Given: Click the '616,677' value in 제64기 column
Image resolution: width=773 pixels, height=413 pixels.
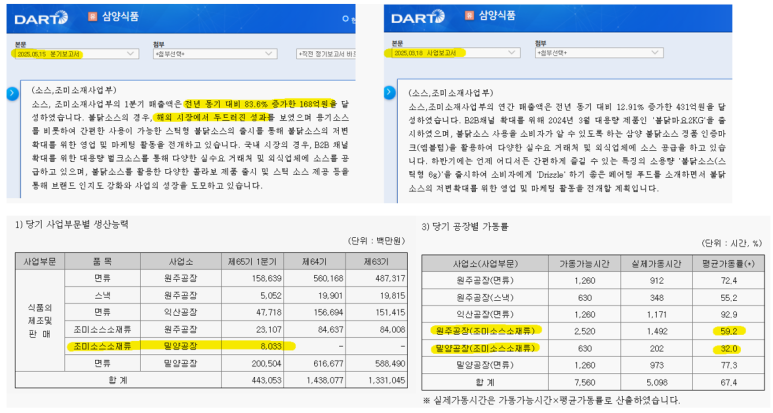Looking at the screenshot, I should (x=328, y=364).
